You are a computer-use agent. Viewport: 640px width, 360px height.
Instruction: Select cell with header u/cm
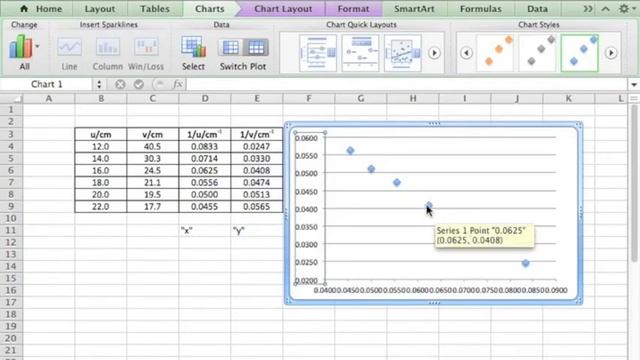coord(101,134)
